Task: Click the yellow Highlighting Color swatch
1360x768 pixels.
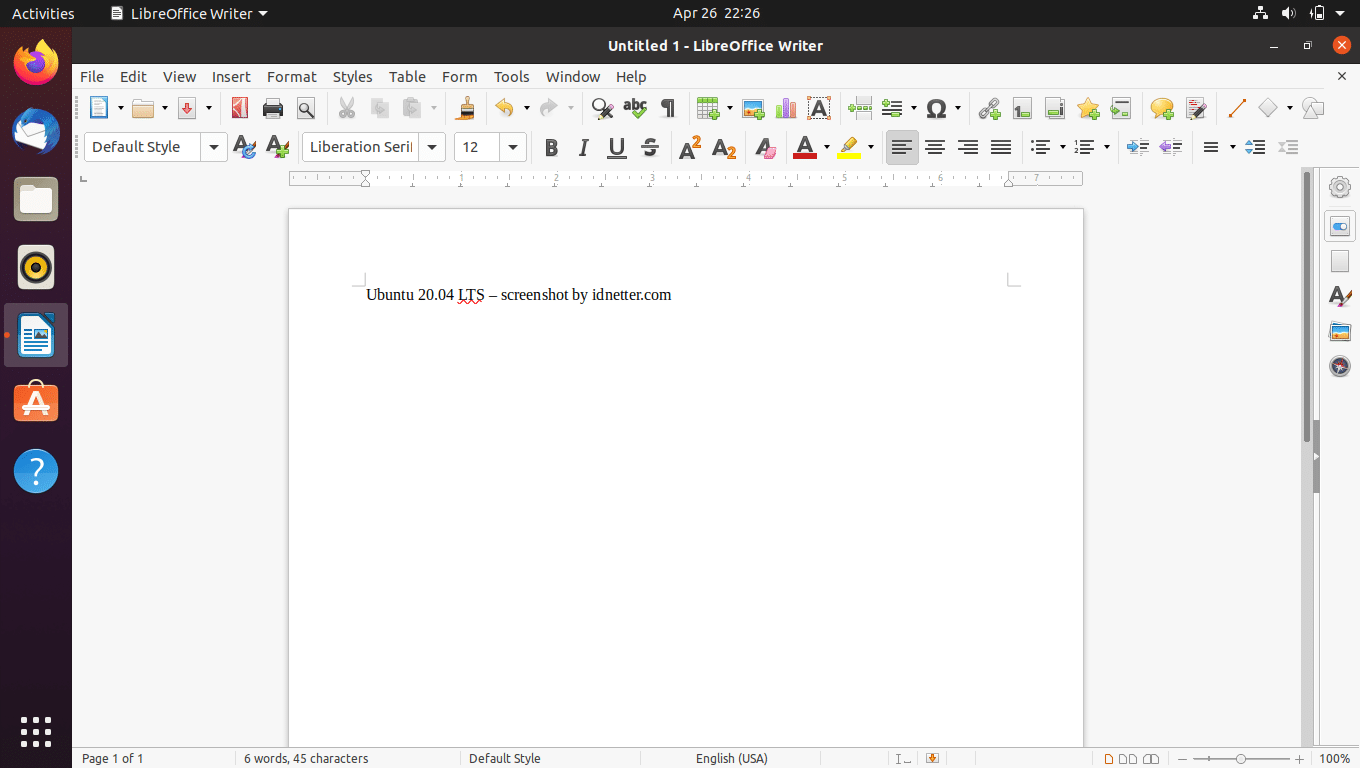Action: click(x=849, y=148)
